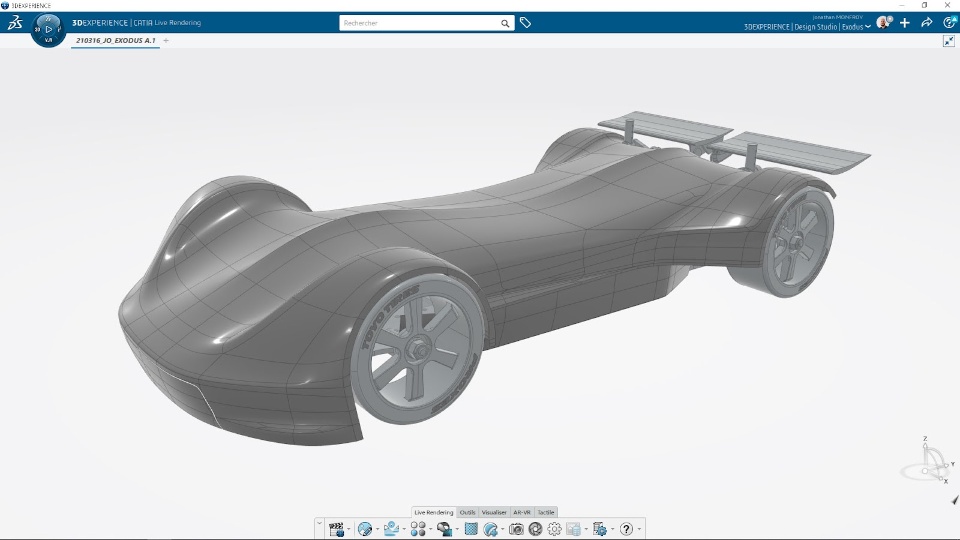
Task: Click the Dassault Systèmes 3DS logo
Action: pos(15,23)
